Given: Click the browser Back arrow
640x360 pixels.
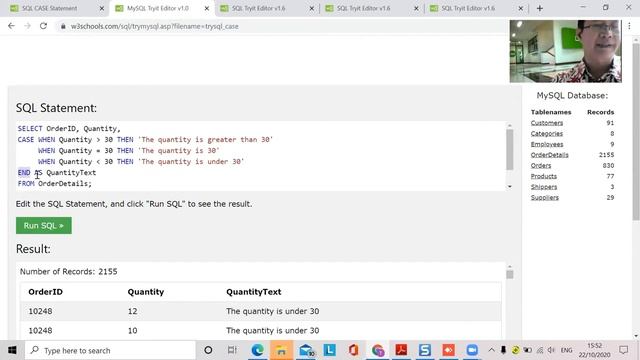Looking at the screenshot, I should point(11,26).
